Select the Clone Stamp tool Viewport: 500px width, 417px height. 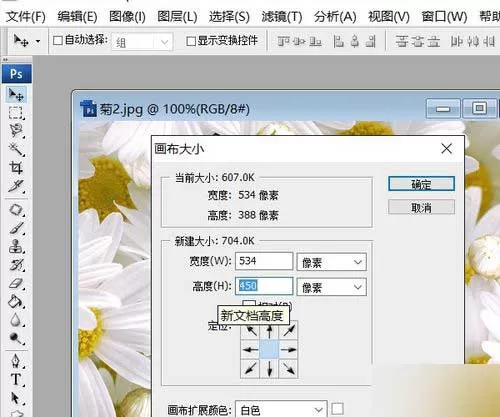click(x=16, y=247)
